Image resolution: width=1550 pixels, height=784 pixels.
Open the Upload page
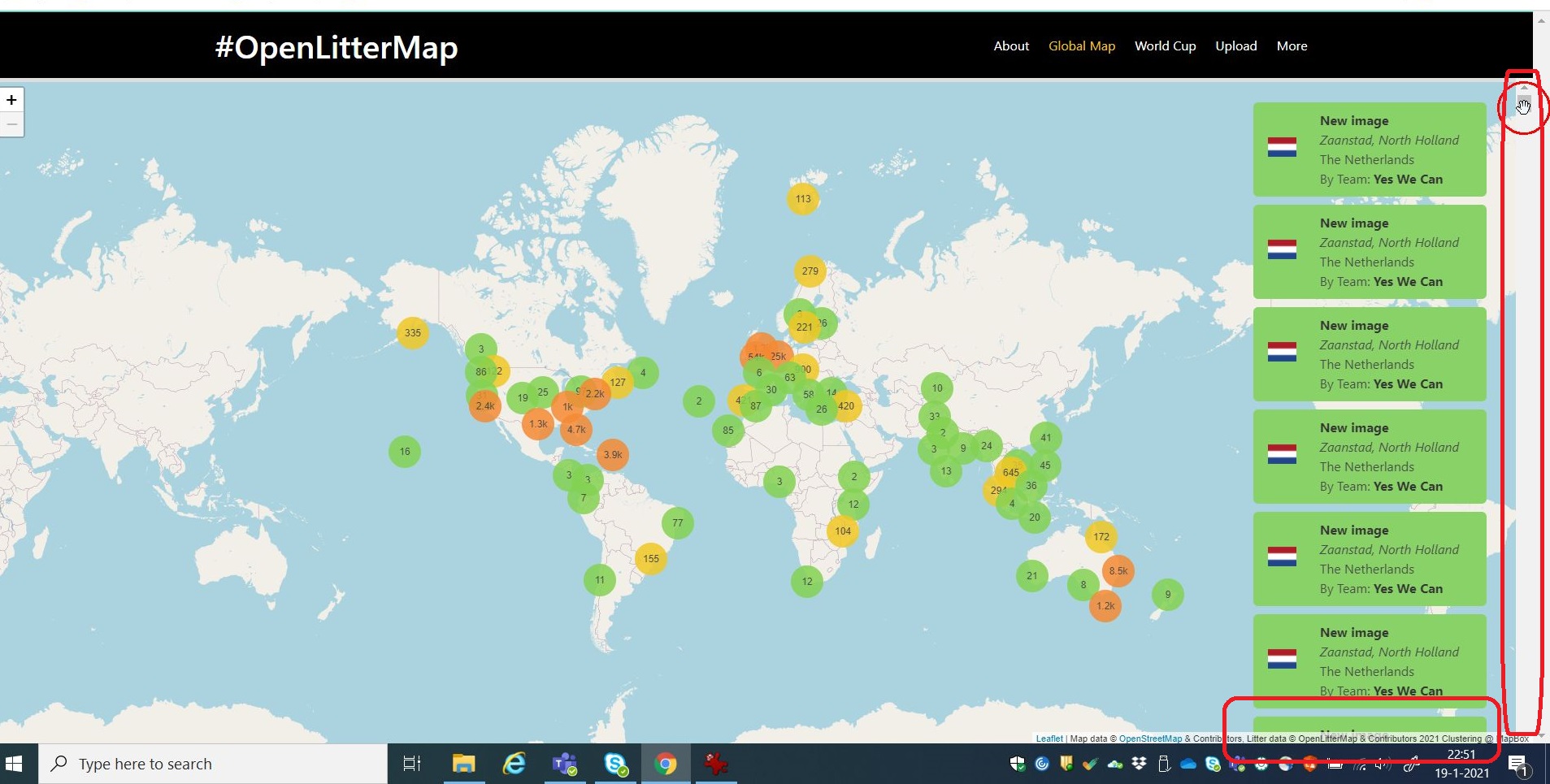point(1236,46)
